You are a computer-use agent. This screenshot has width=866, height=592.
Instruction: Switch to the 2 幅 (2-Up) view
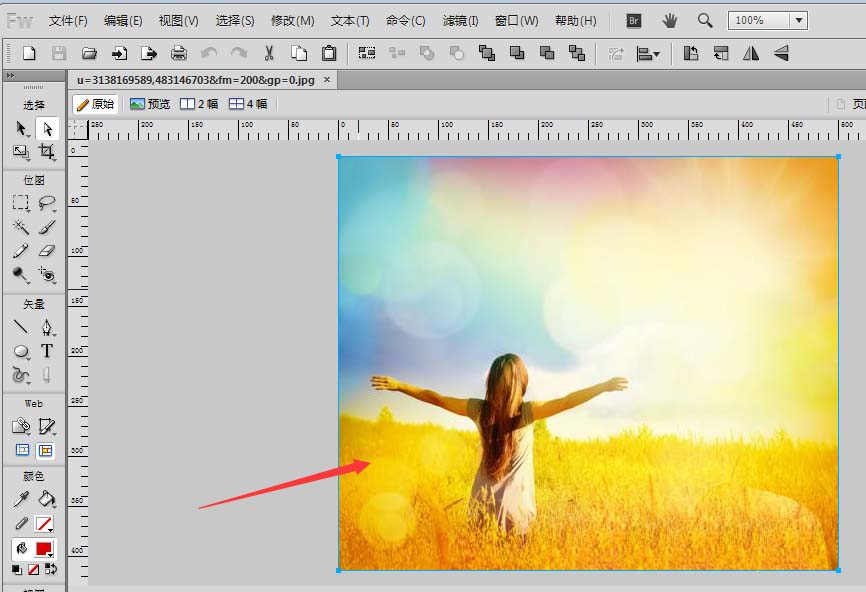coord(199,104)
